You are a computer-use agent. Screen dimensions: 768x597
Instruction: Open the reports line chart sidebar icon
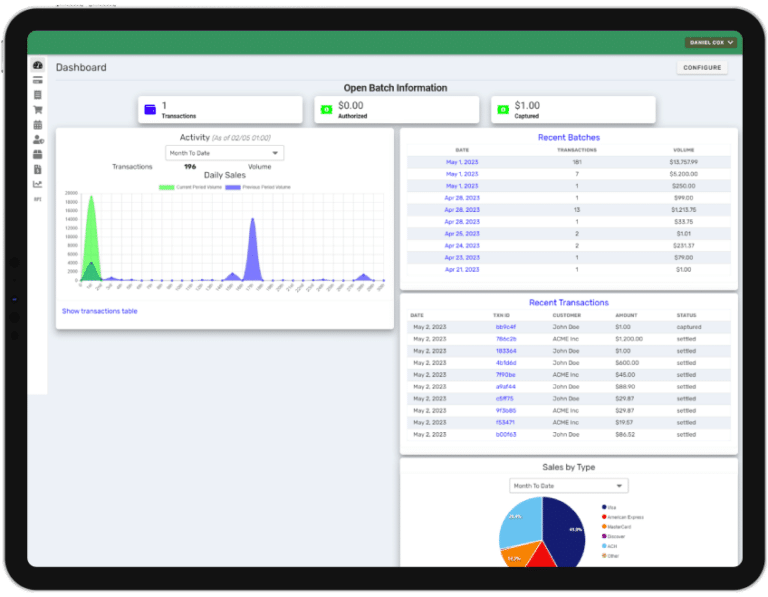[x=38, y=184]
